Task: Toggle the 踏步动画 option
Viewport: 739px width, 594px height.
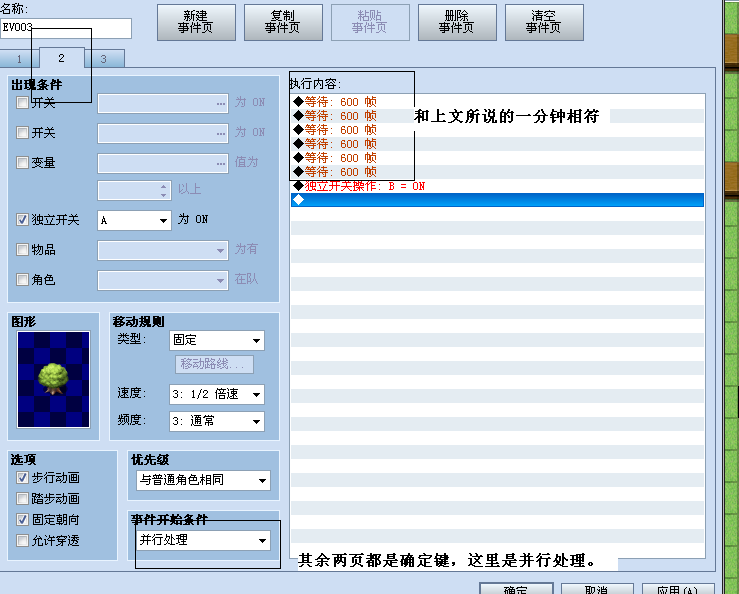Action: 22,498
